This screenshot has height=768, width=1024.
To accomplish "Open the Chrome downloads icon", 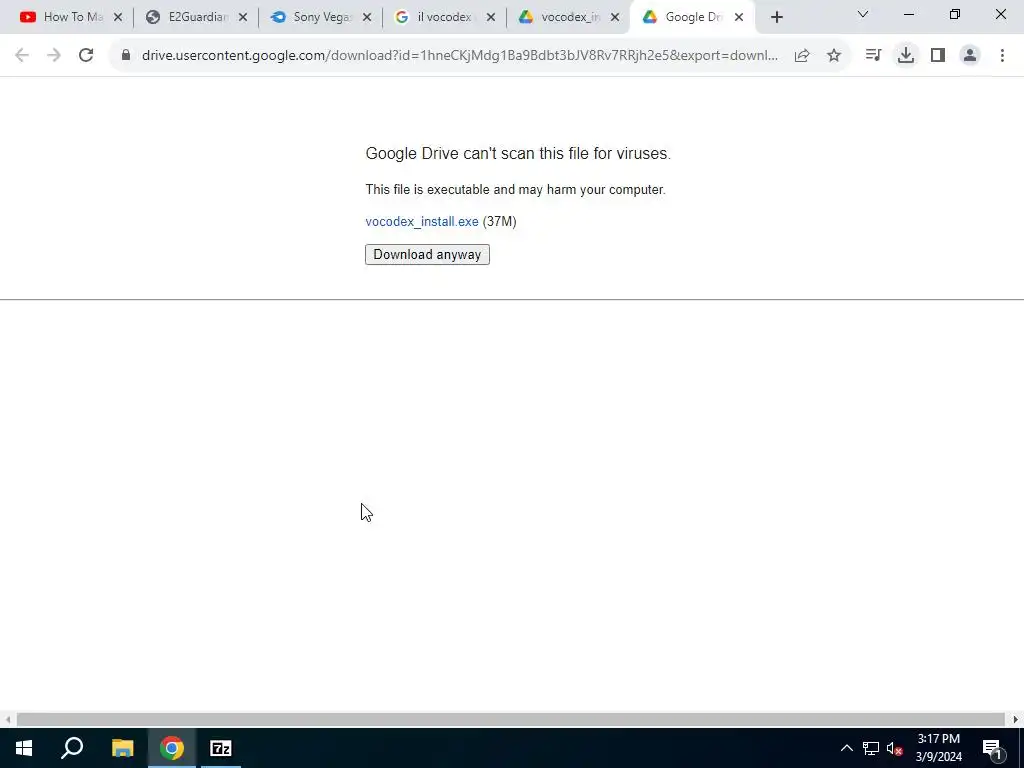I will pos(906,56).
